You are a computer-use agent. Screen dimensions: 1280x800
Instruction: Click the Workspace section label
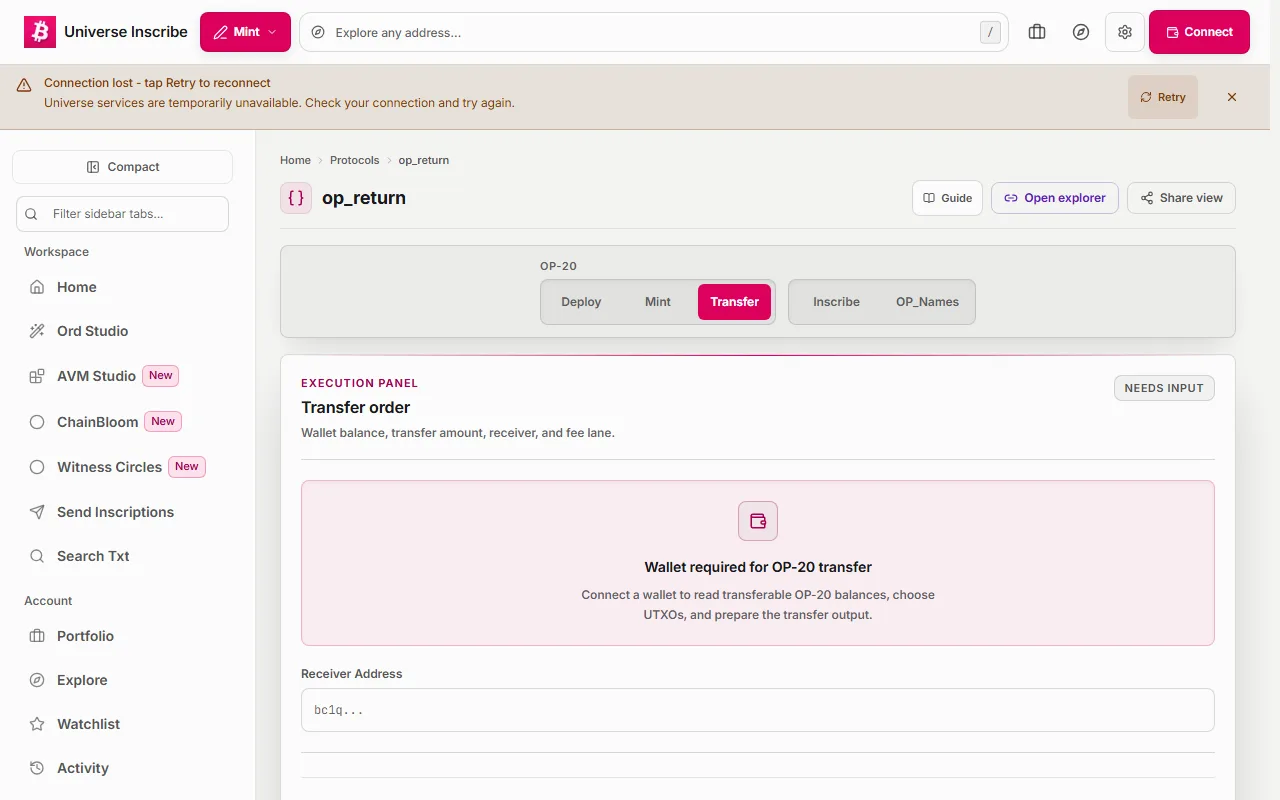point(57,252)
